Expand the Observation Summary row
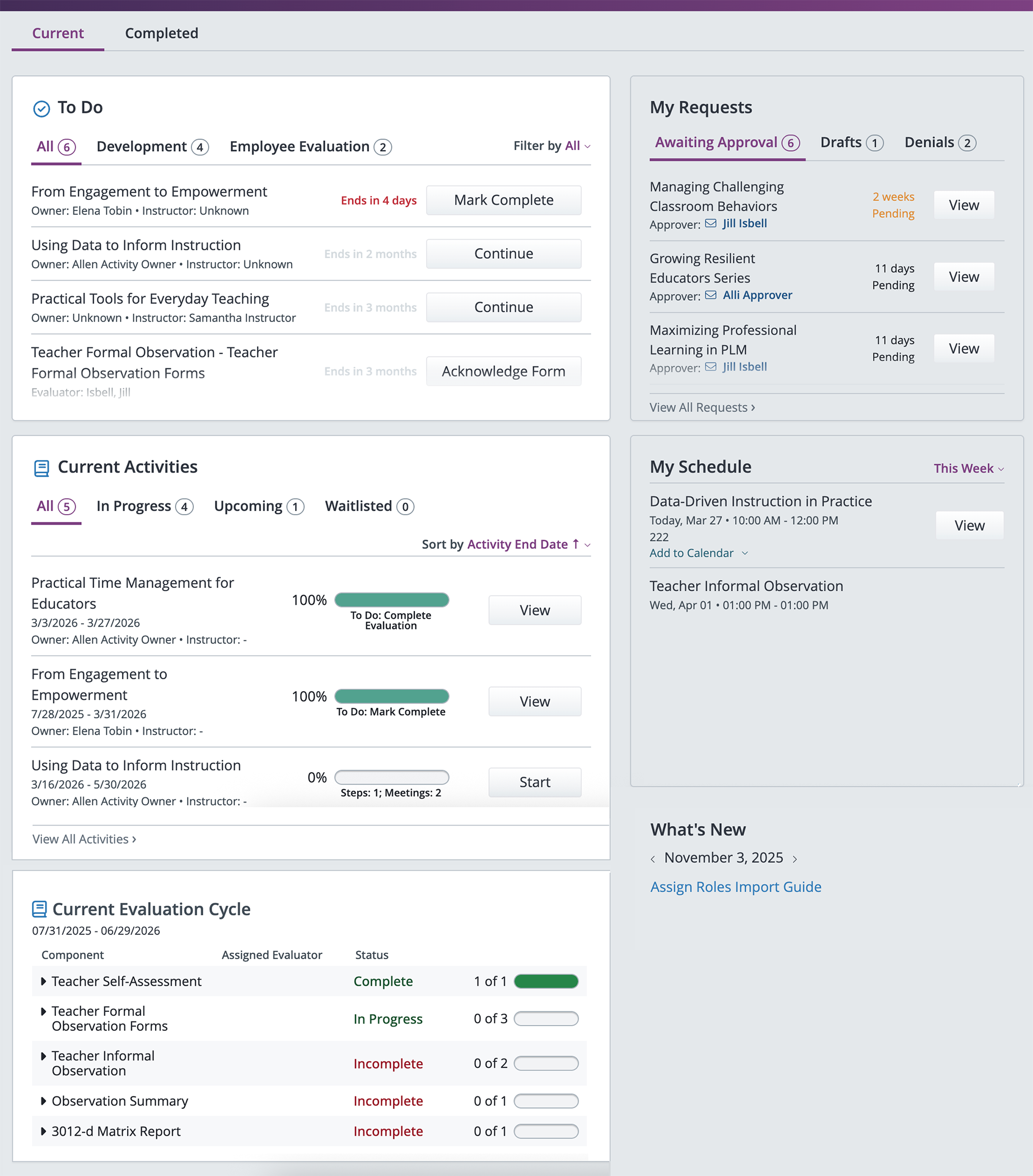 [x=43, y=1100]
